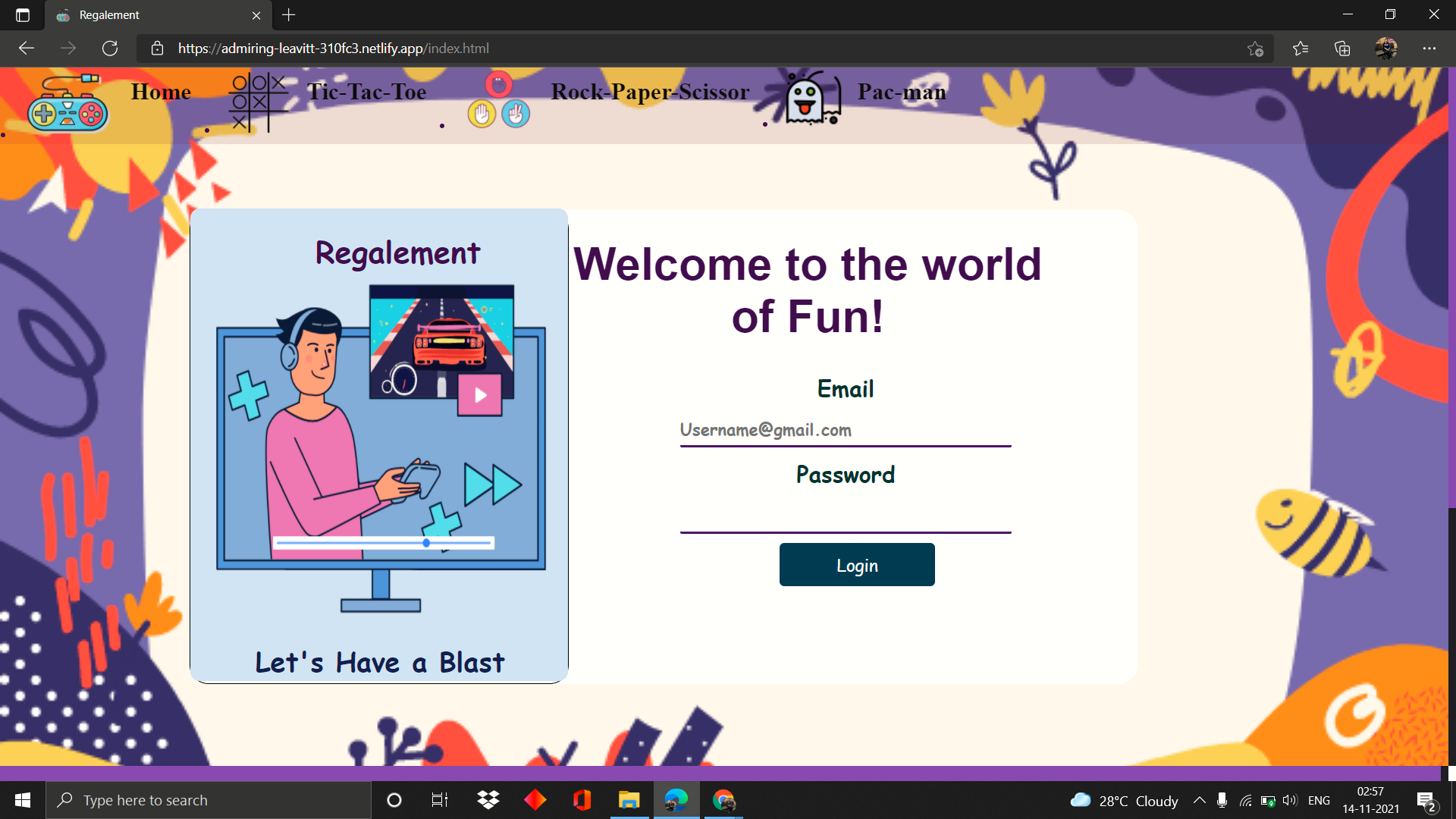Viewport: 1456px width, 819px height.
Task: Click the rock-paper-scissor hands icon
Action: pos(498,101)
